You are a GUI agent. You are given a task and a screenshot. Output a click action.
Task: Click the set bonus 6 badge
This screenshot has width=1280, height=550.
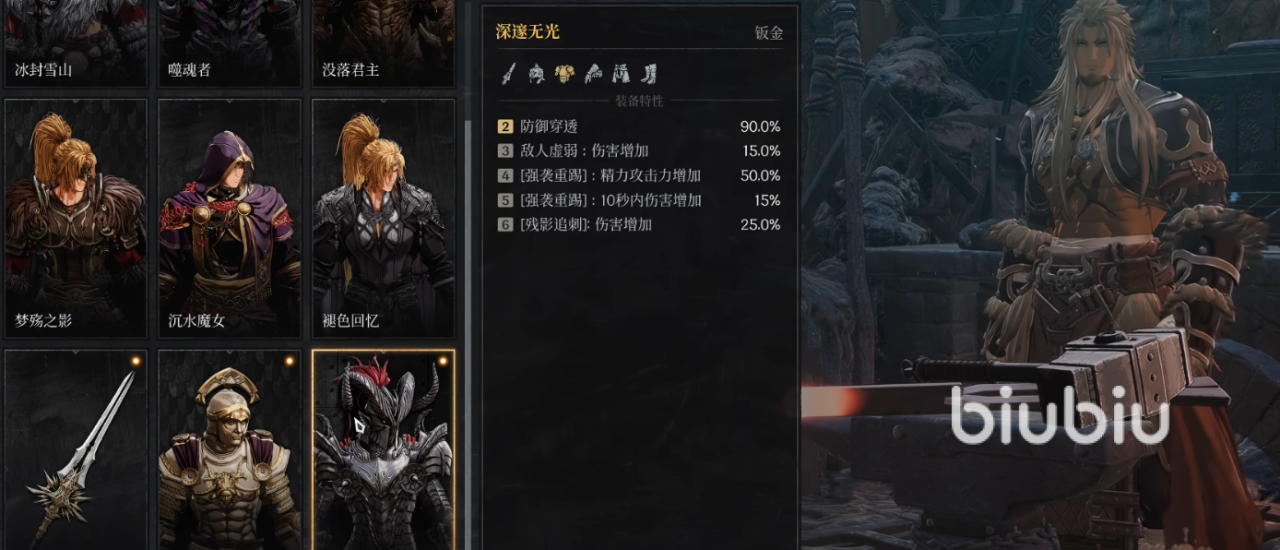505,225
